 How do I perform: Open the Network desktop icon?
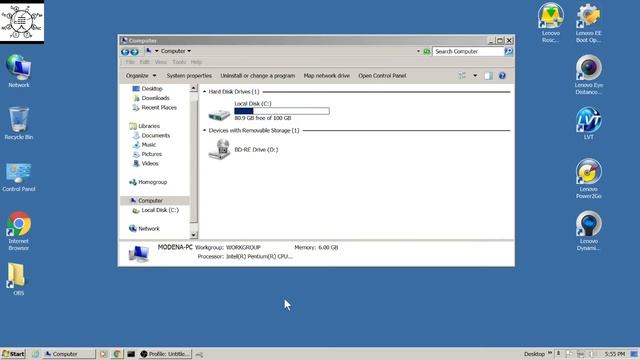18,71
